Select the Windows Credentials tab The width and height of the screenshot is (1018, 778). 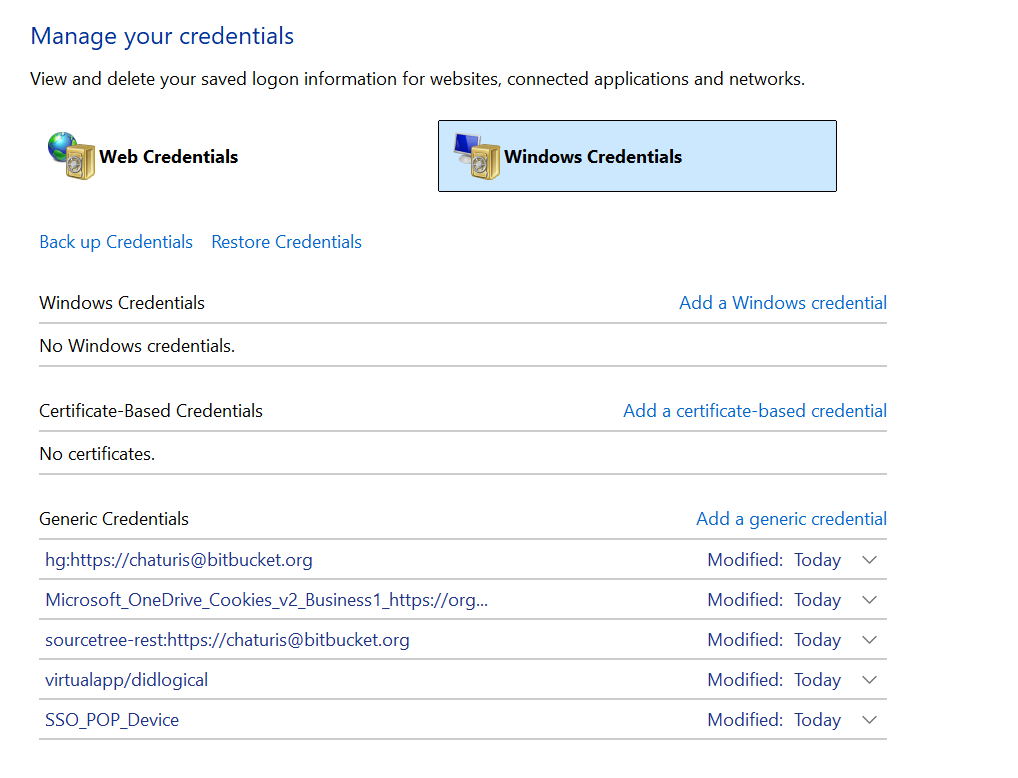coord(593,157)
